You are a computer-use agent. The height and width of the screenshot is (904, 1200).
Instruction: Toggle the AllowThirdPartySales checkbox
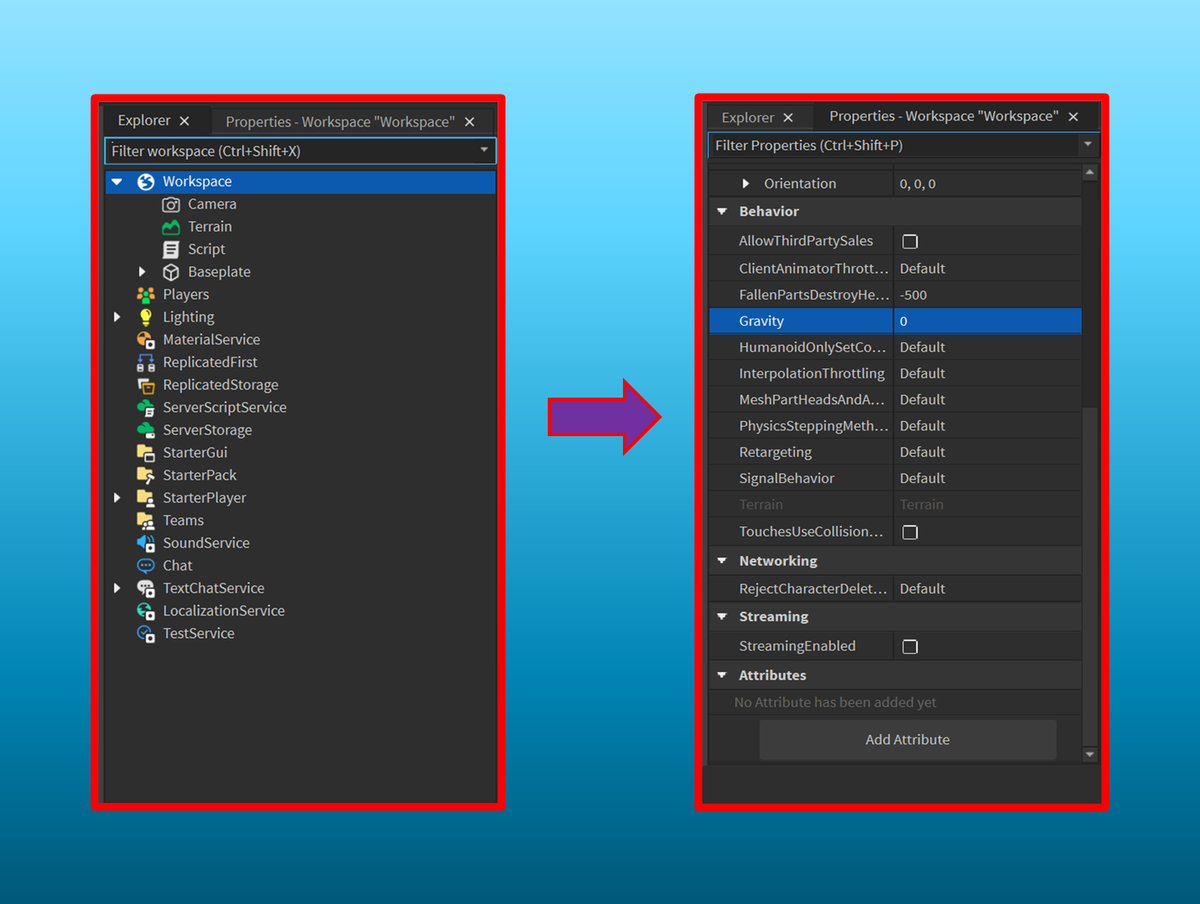[x=910, y=242]
